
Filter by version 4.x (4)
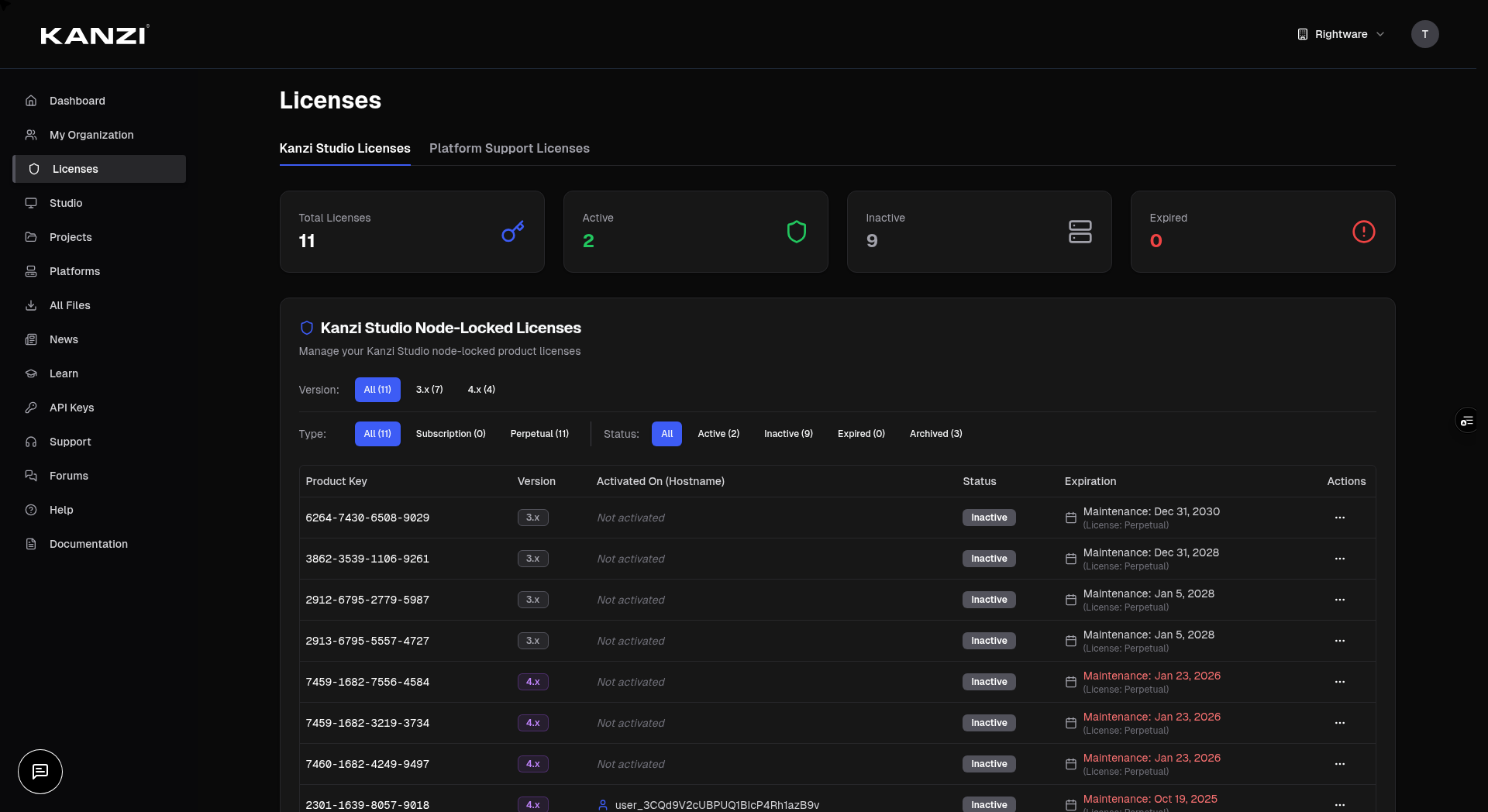click(x=481, y=390)
